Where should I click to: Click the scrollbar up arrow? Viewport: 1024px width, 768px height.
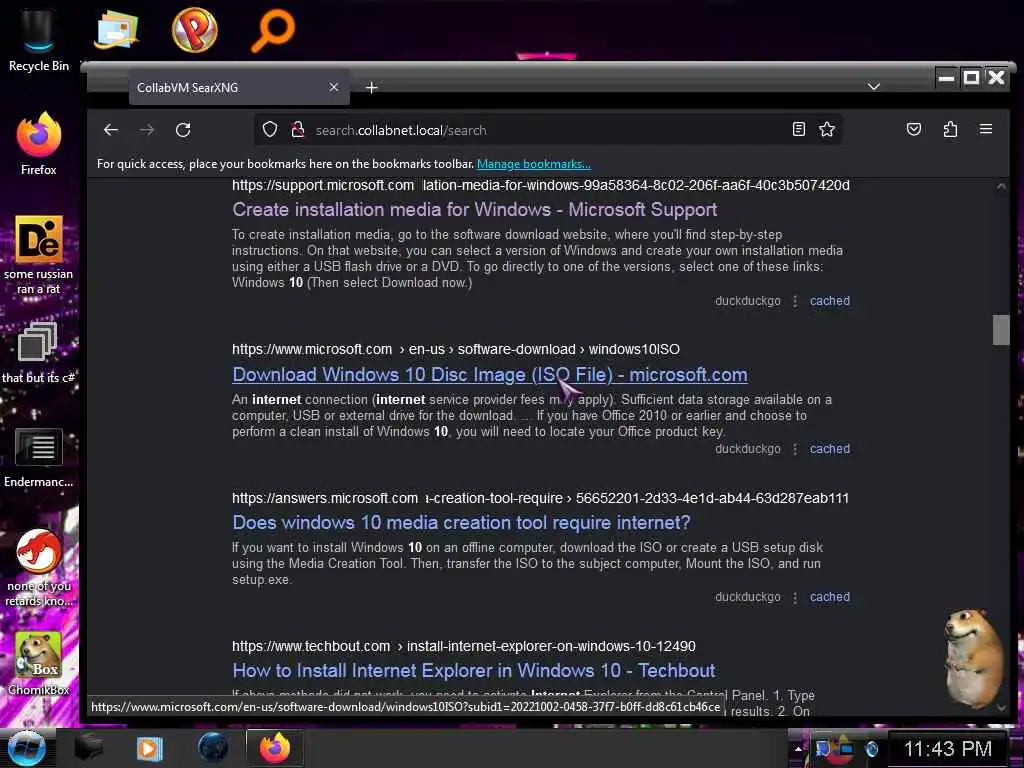tap(1001, 187)
